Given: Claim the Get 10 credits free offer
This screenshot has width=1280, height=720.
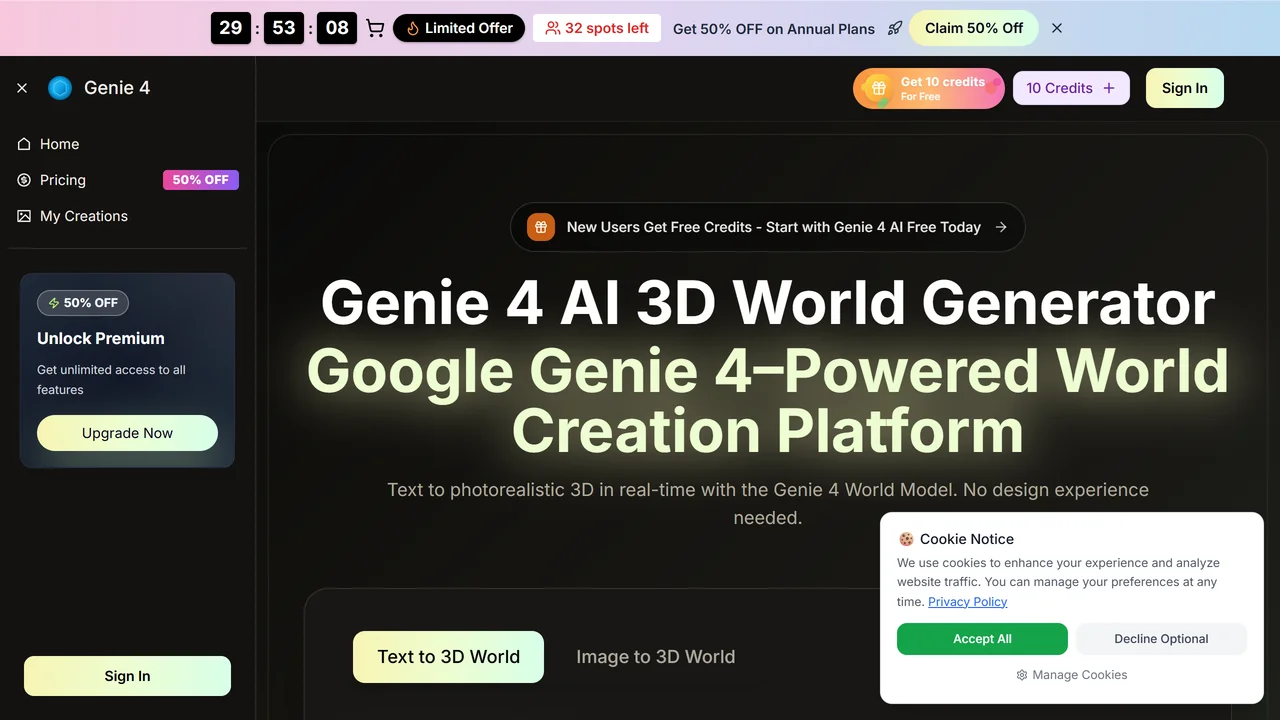Looking at the screenshot, I should pyautogui.click(x=929, y=88).
